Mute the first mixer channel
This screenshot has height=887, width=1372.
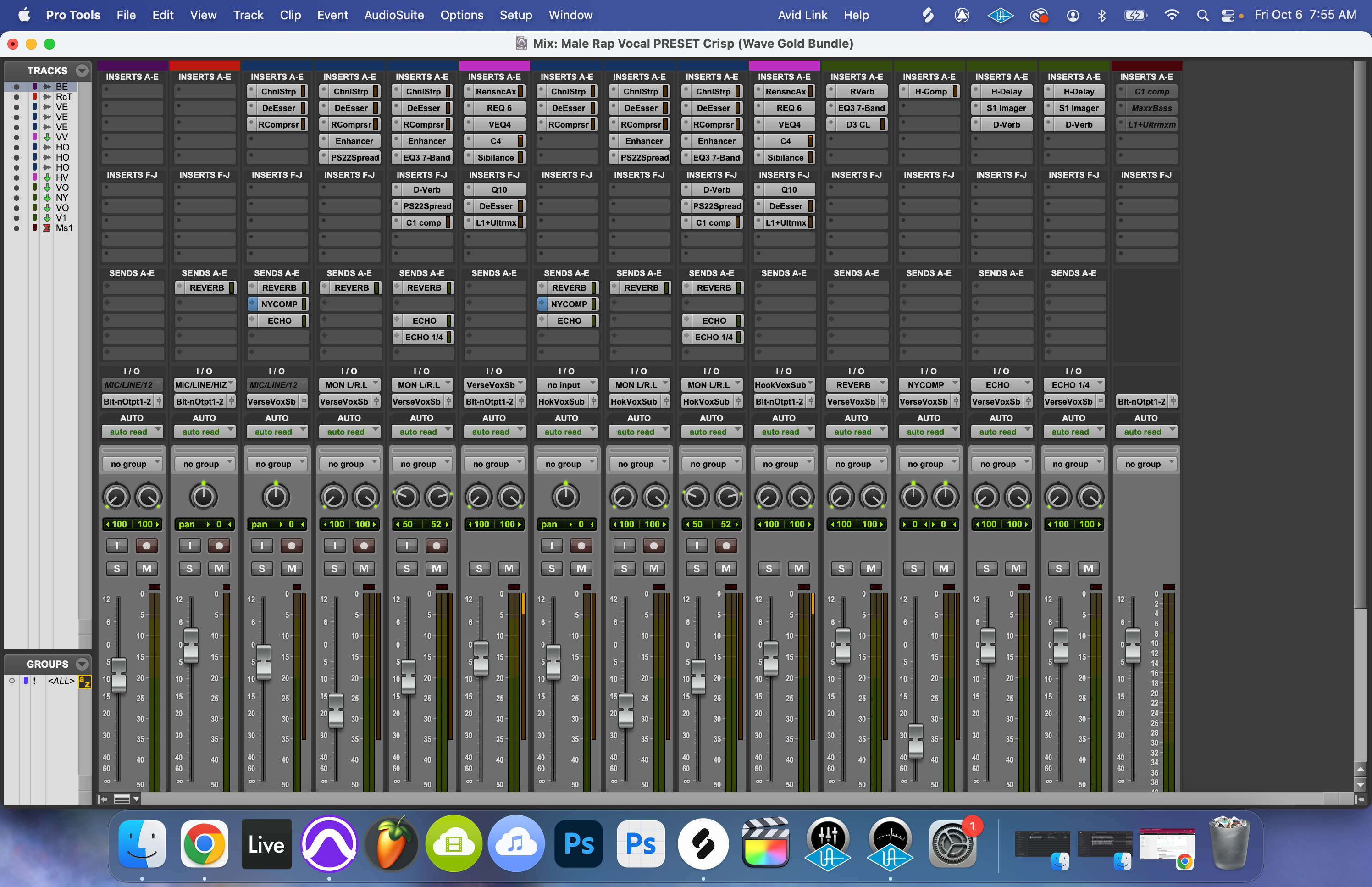click(147, 569)
